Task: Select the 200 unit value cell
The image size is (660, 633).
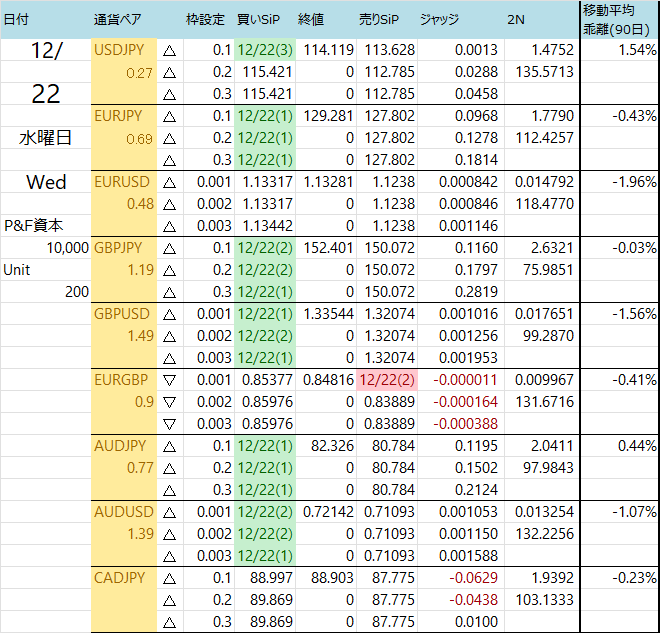Action: pos(77,292)
